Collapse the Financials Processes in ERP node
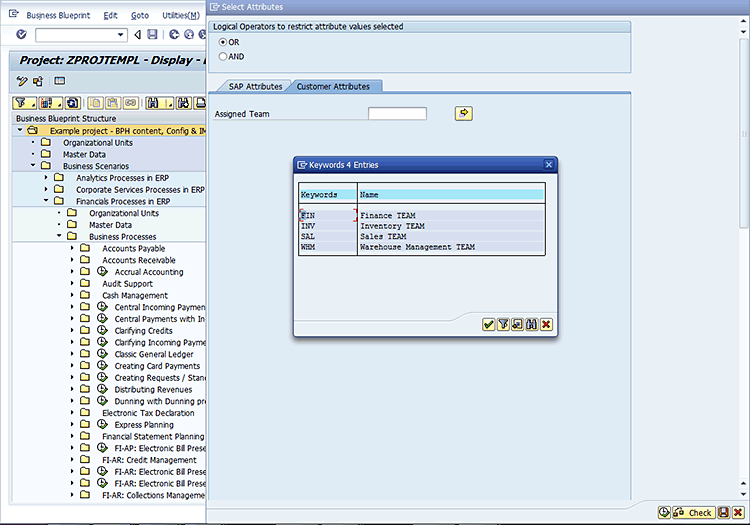 pos(46,201)
